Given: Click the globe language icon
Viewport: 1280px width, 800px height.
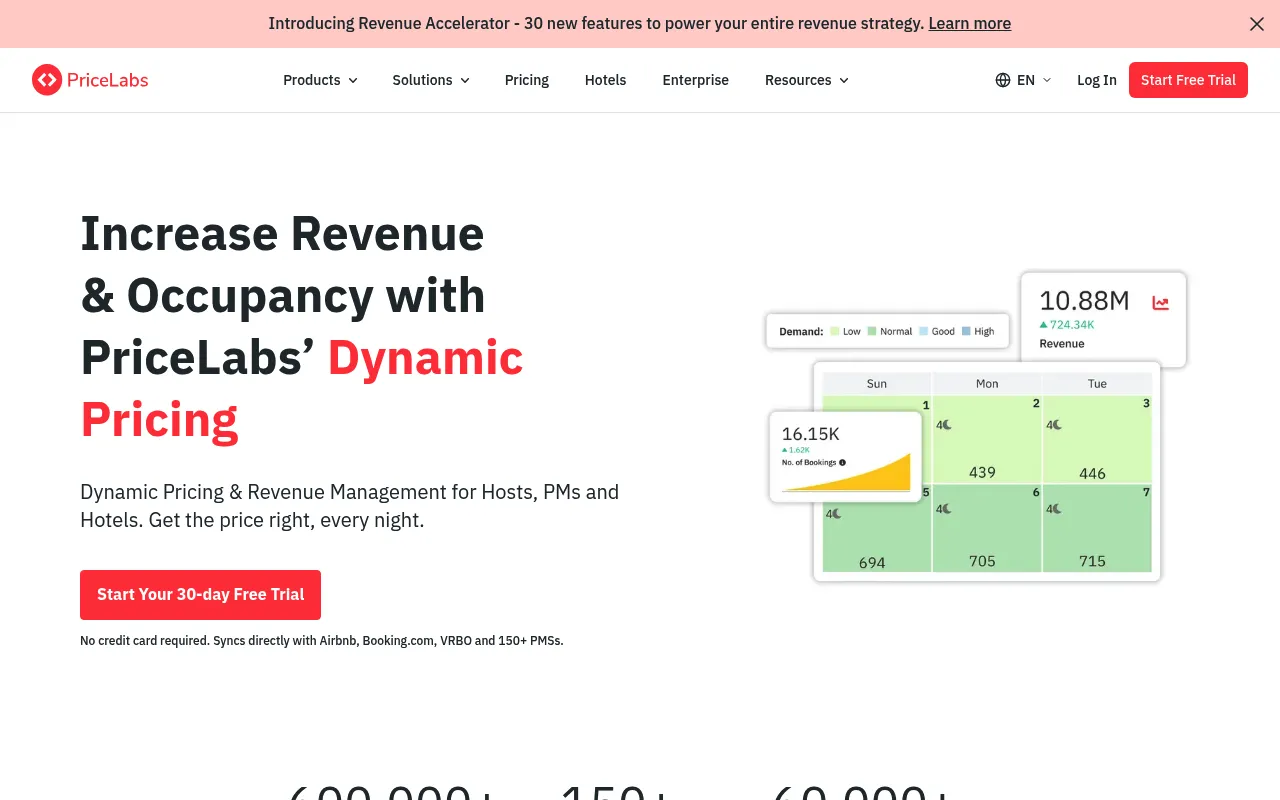Looking at the screenshot, I should click(1003, 80).
